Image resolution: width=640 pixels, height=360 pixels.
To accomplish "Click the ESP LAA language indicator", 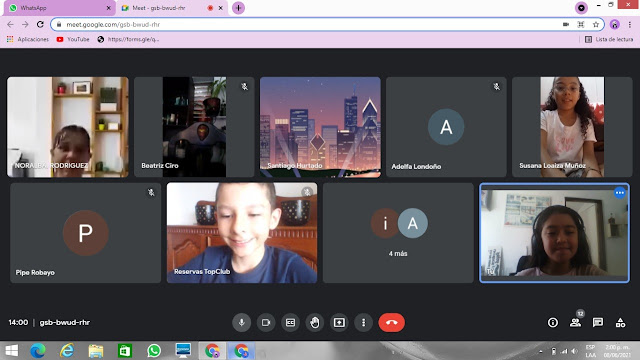I will point(590,351).
